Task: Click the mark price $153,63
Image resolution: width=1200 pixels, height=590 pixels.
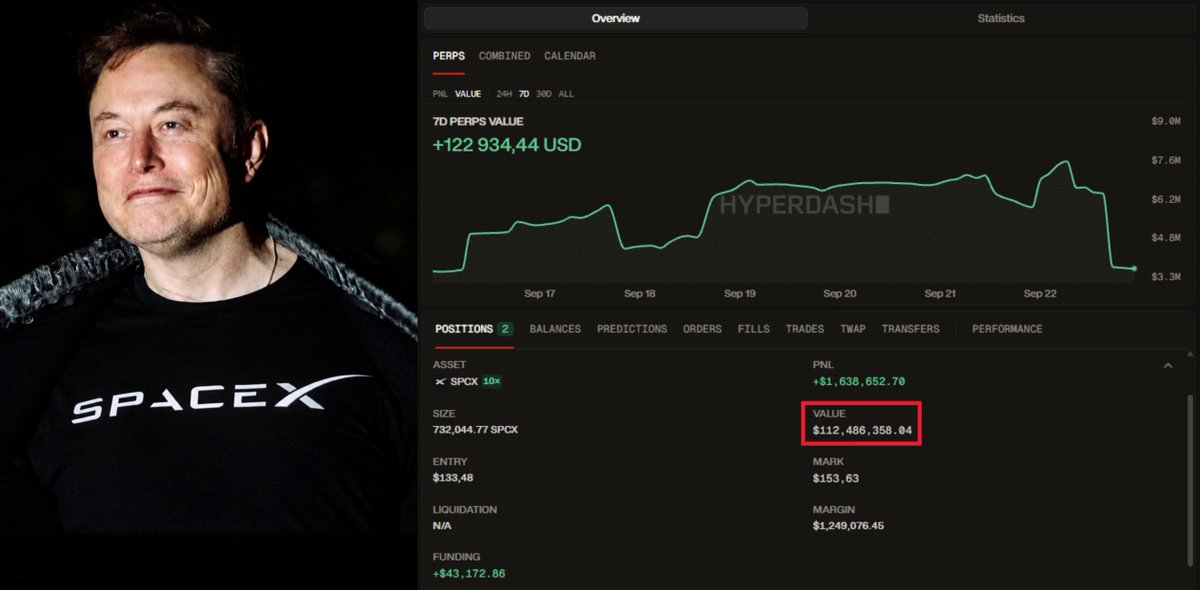Action: (836, 478)
